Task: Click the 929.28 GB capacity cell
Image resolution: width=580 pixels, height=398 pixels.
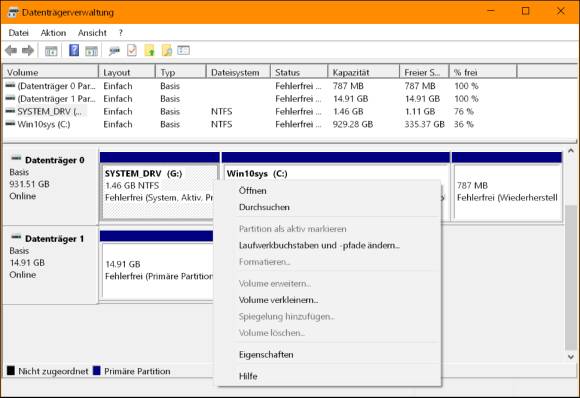Action: [353, 124]
